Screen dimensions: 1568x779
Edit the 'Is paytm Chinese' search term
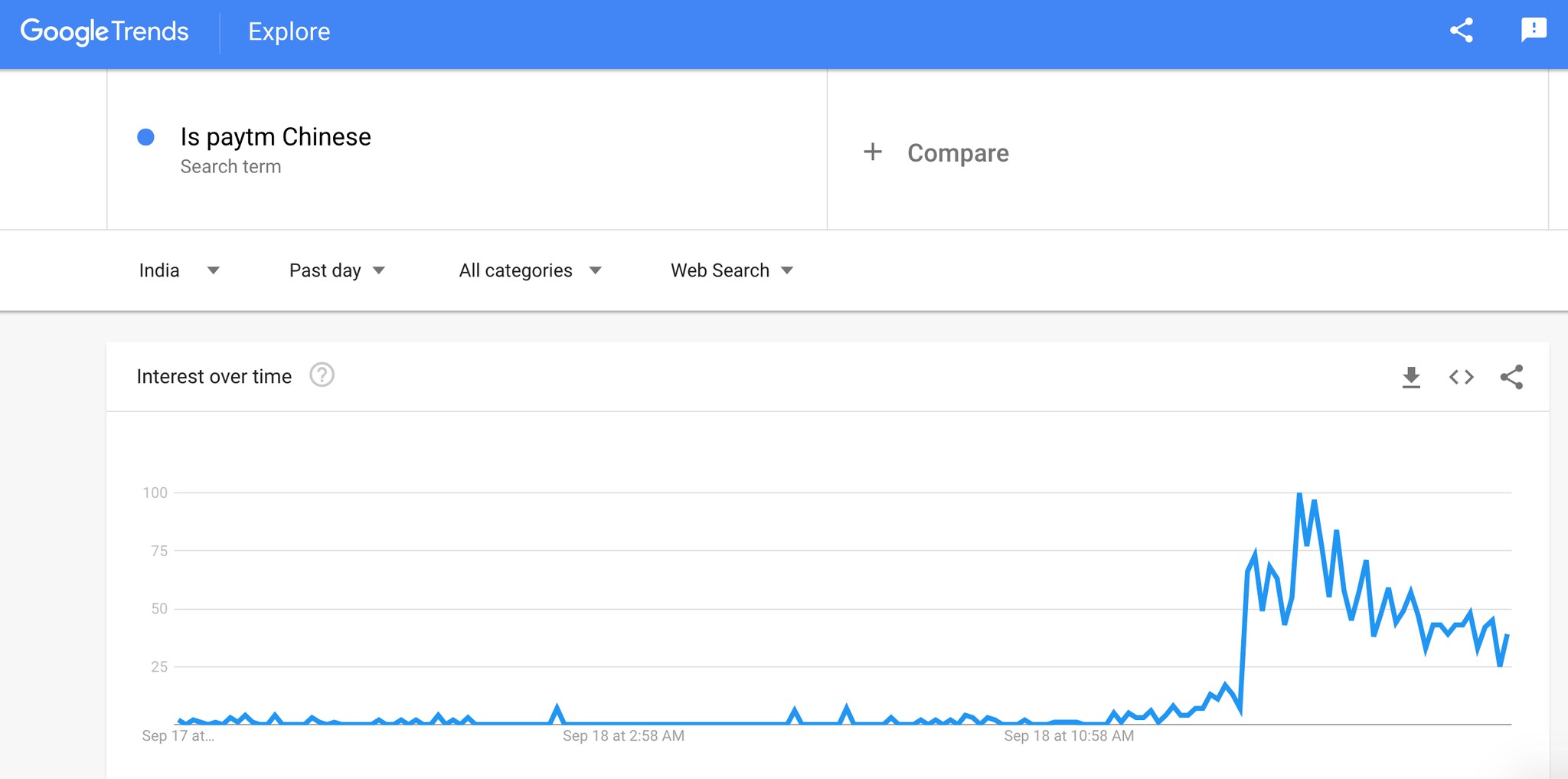(276, 136)
